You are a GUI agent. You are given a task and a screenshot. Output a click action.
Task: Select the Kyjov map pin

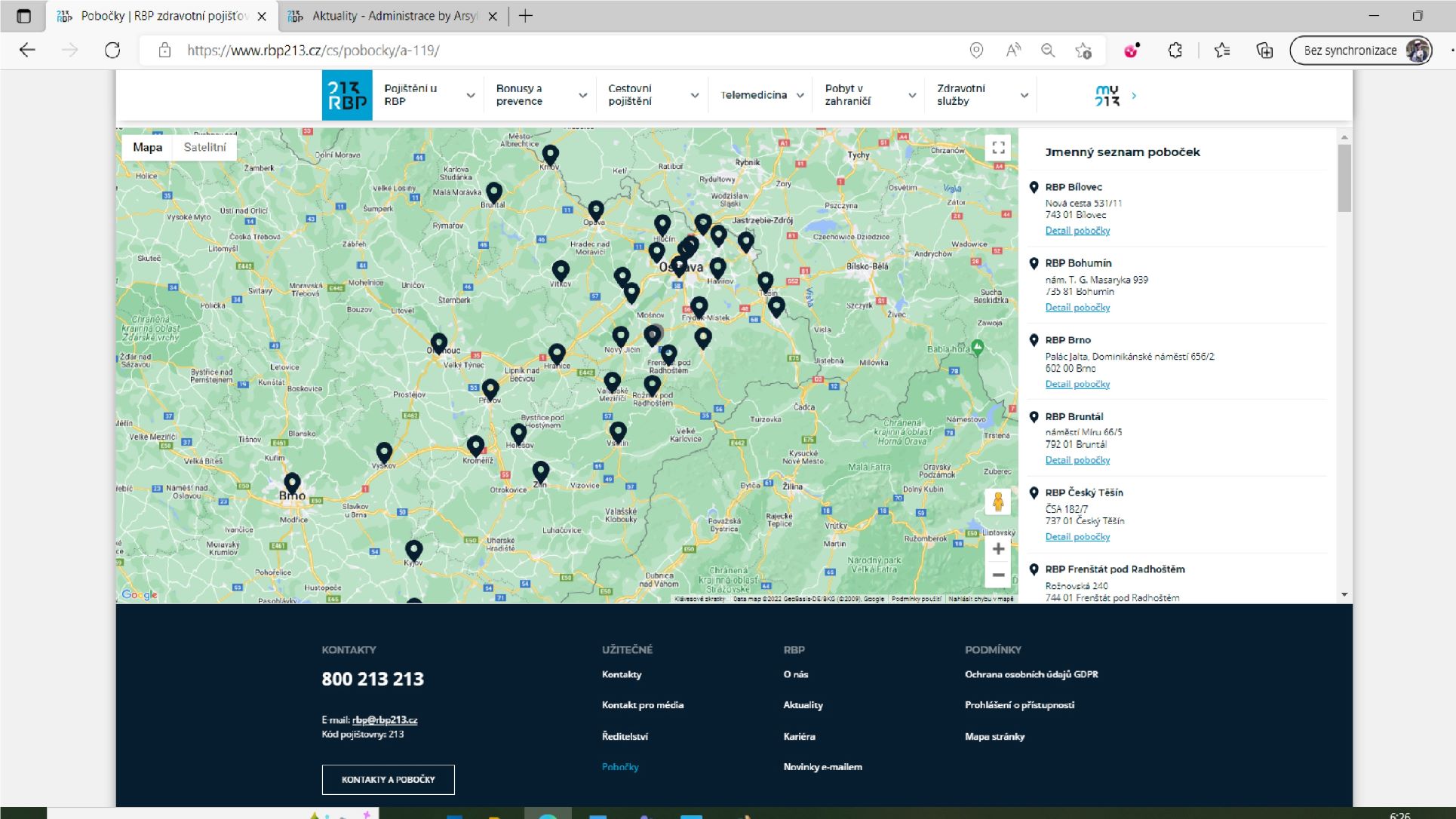tap(414, 551)
